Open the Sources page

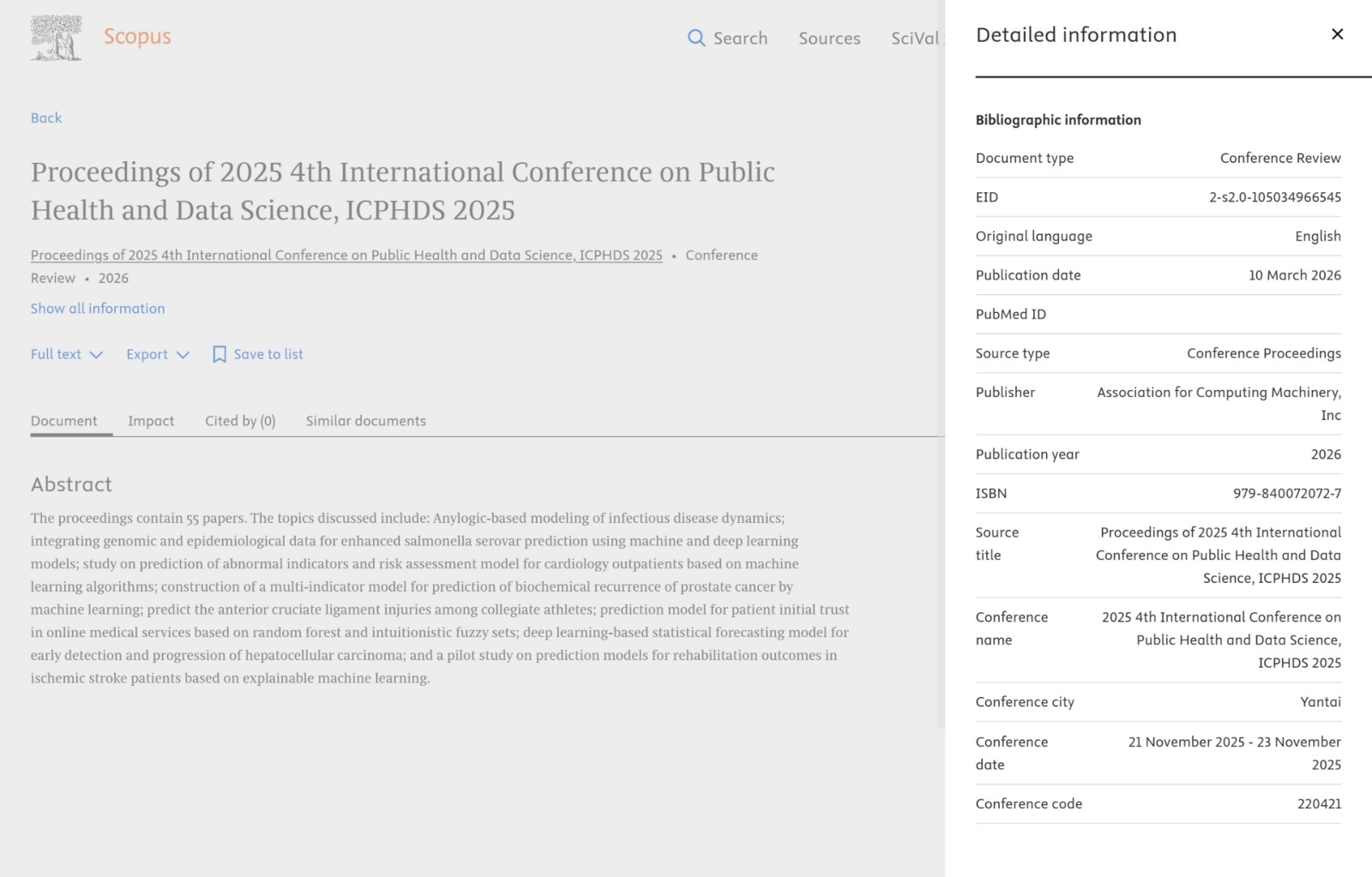coord(828,39)
